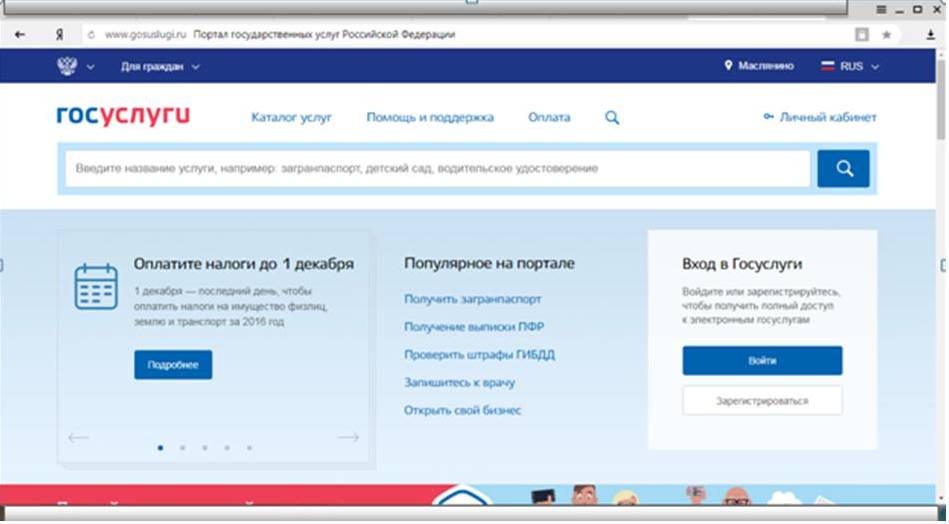Screen dimensions: 949x524
Task: Click the service name search field
Action: (438, 169)
